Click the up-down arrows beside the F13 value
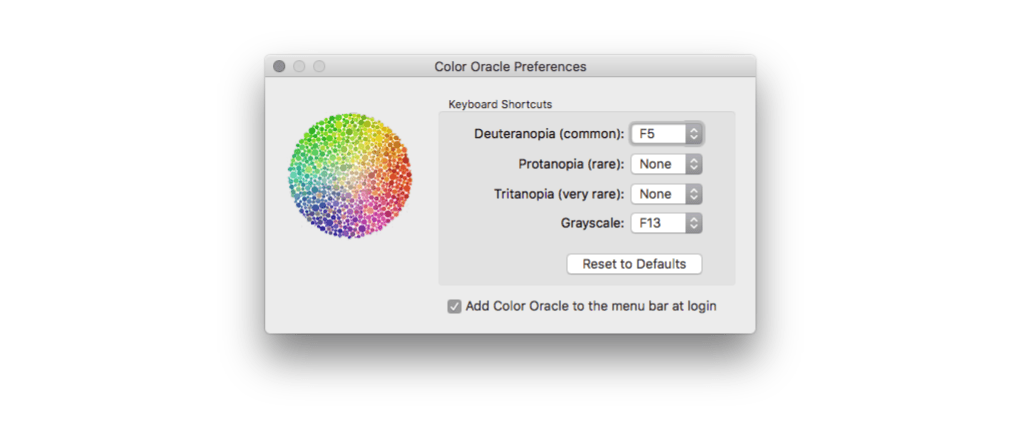 694,224
